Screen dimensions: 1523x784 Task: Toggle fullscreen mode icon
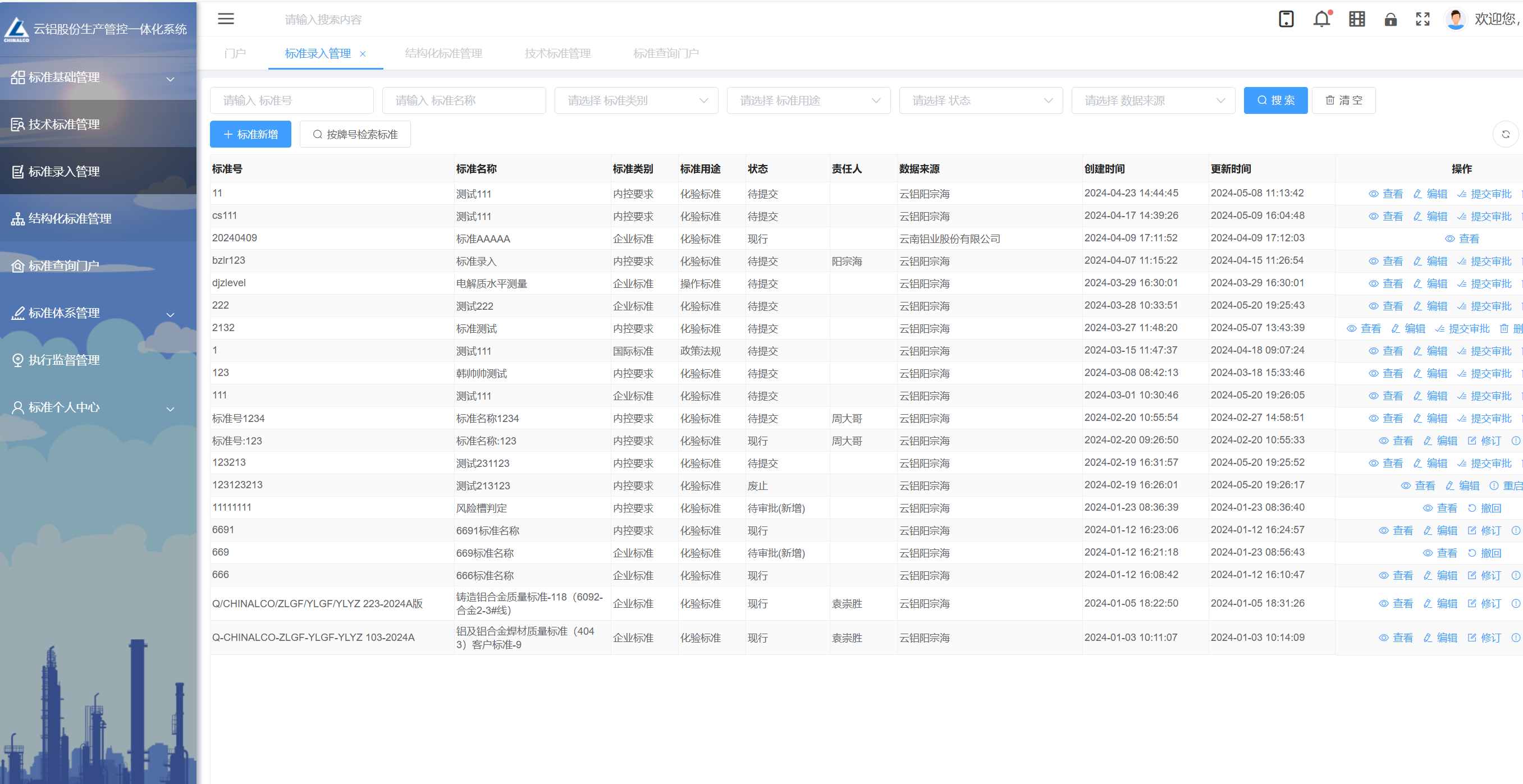tap(1423, 19)
